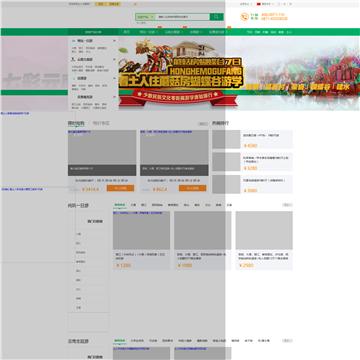Click the green search magnifier button

pyautogui.click(x=216, y=17)
